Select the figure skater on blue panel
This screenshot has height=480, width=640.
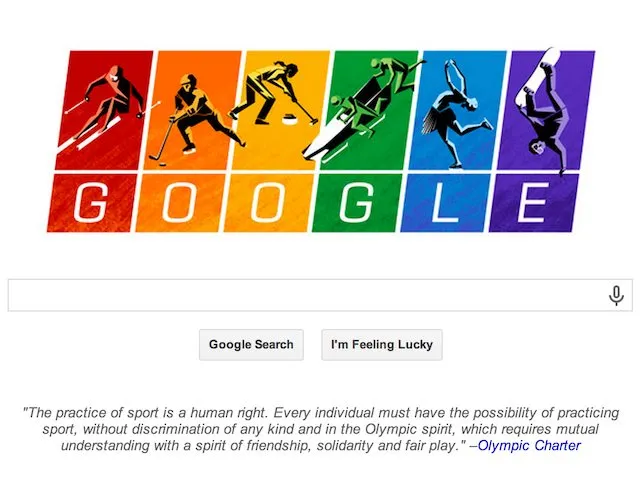pyautogui.click(x=457, y=110)
